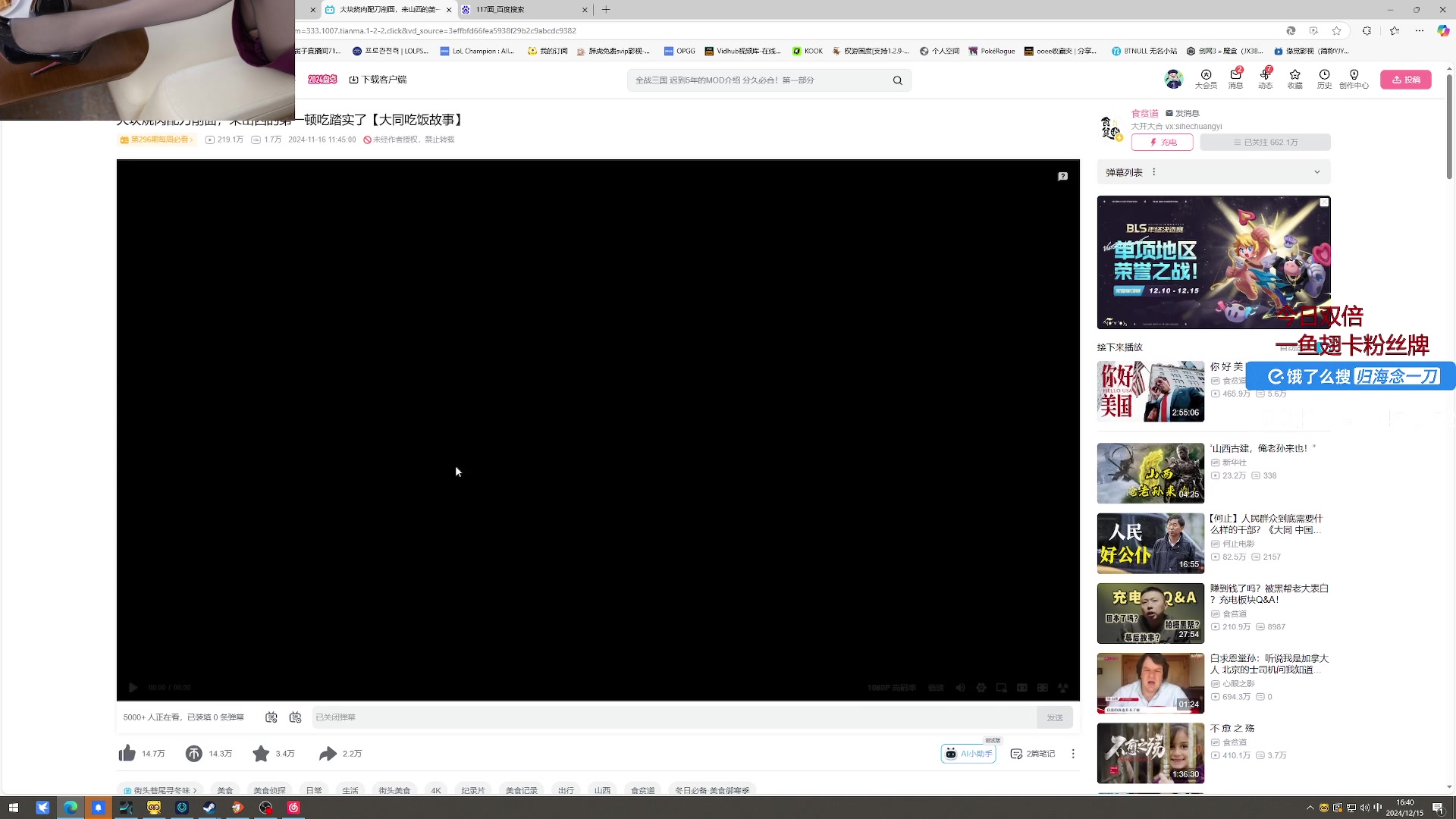Switch the player to web fullscreen
1456x819 pixels.
tap(1043, 688)
